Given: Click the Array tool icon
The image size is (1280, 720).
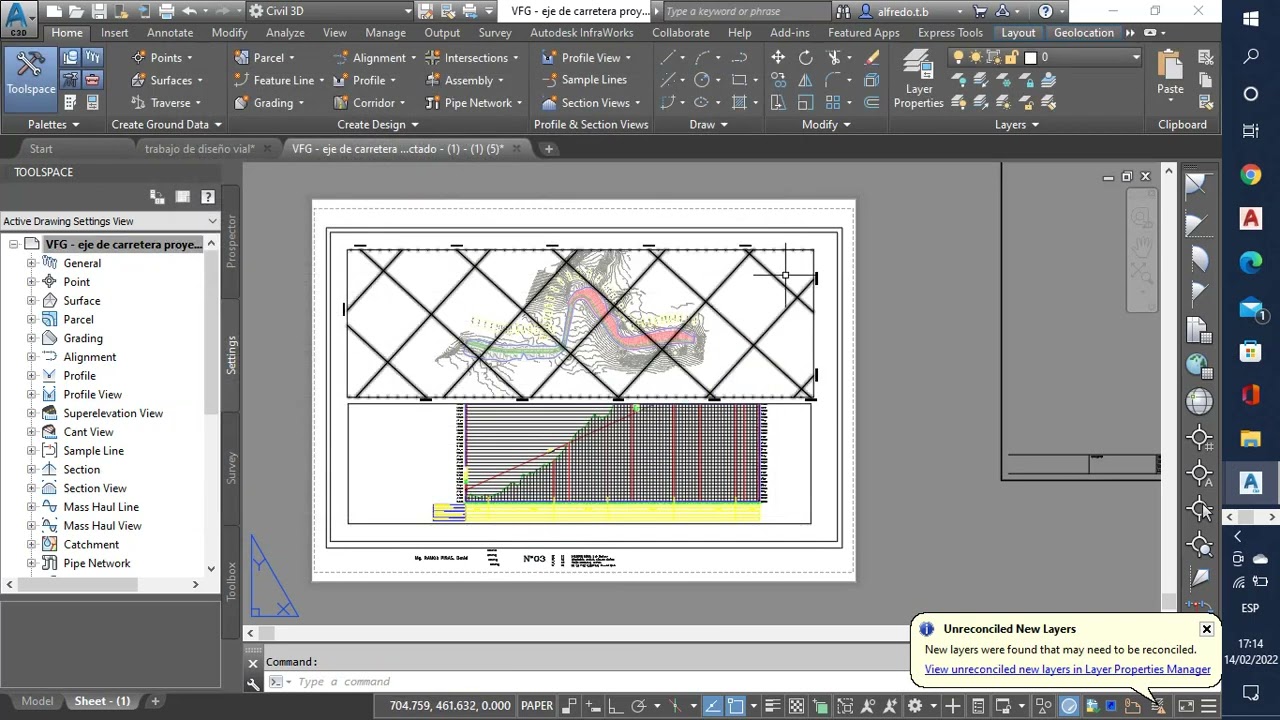Looking at the screenshot, I should tap(833, 102).
